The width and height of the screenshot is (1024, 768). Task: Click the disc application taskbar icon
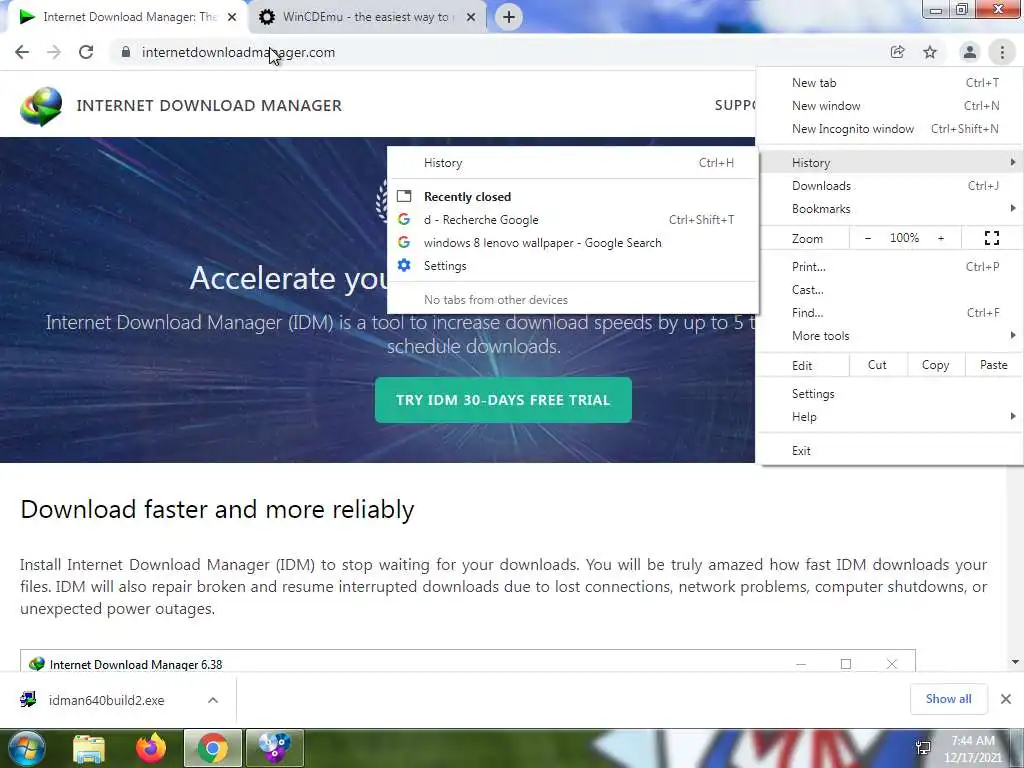pos(274,748)
